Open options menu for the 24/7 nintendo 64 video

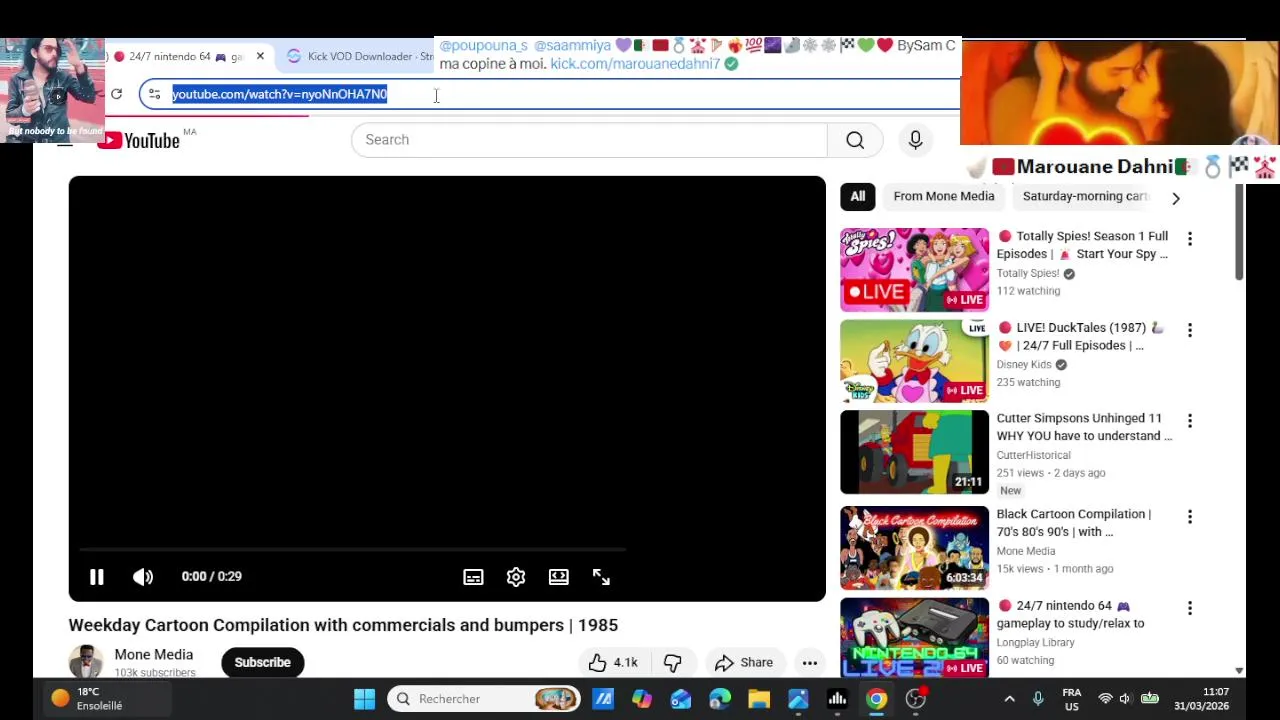(1190, 608)
